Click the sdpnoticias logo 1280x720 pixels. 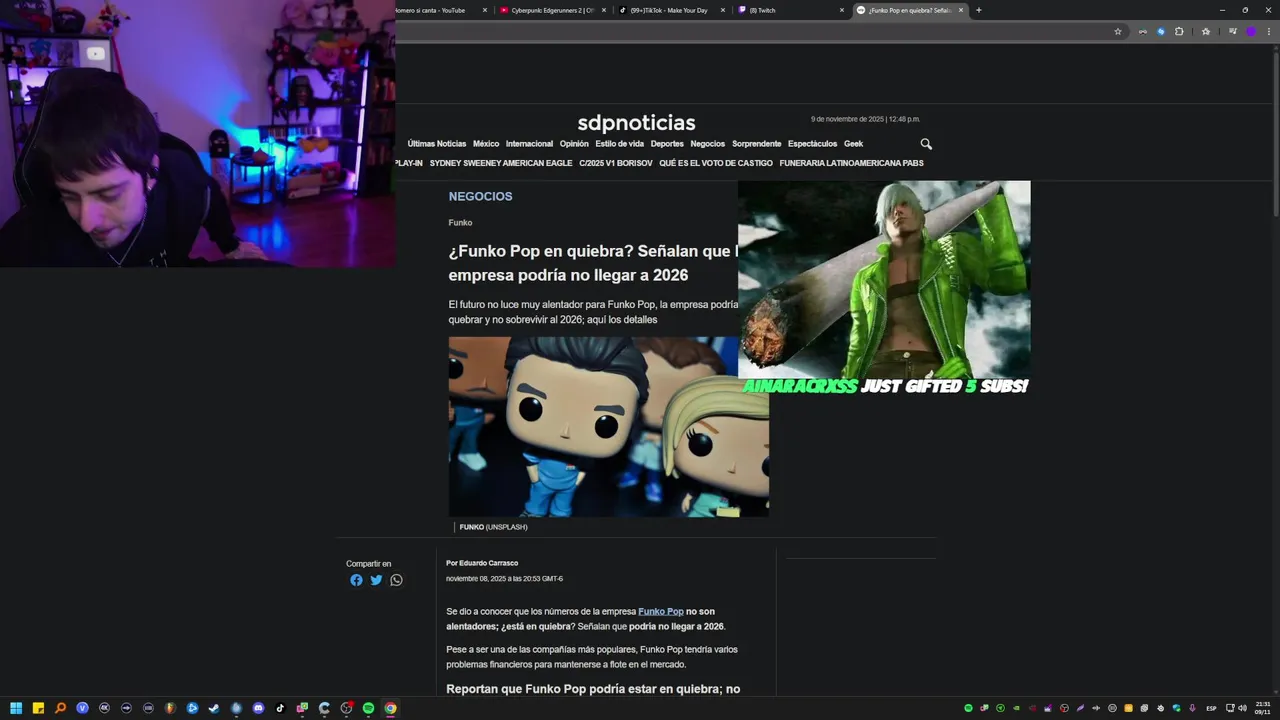click(x=636, y=123)
